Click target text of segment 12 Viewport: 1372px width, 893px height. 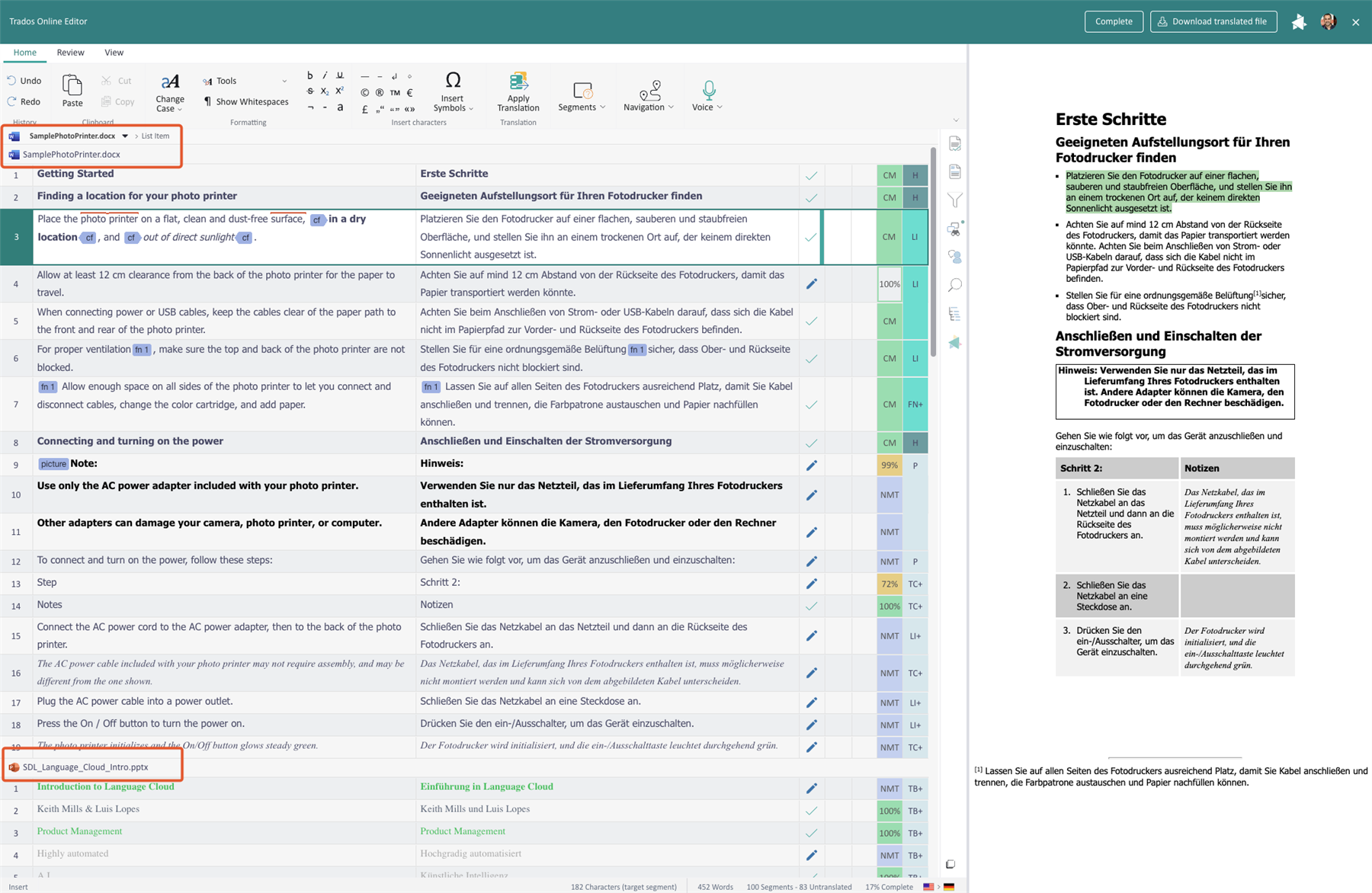577,560
